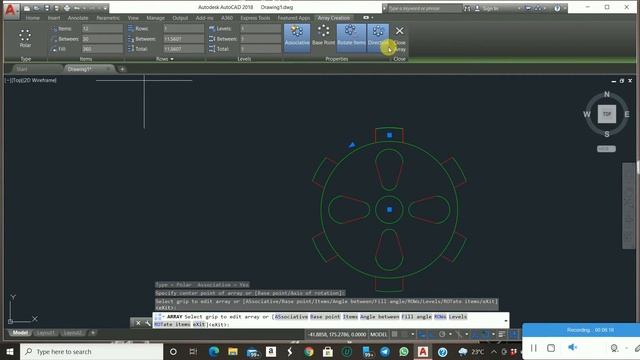The width and height of the screenshot is (640, 360).
Task: Click the blue triangle grip on the array
Action: point(352,144)
